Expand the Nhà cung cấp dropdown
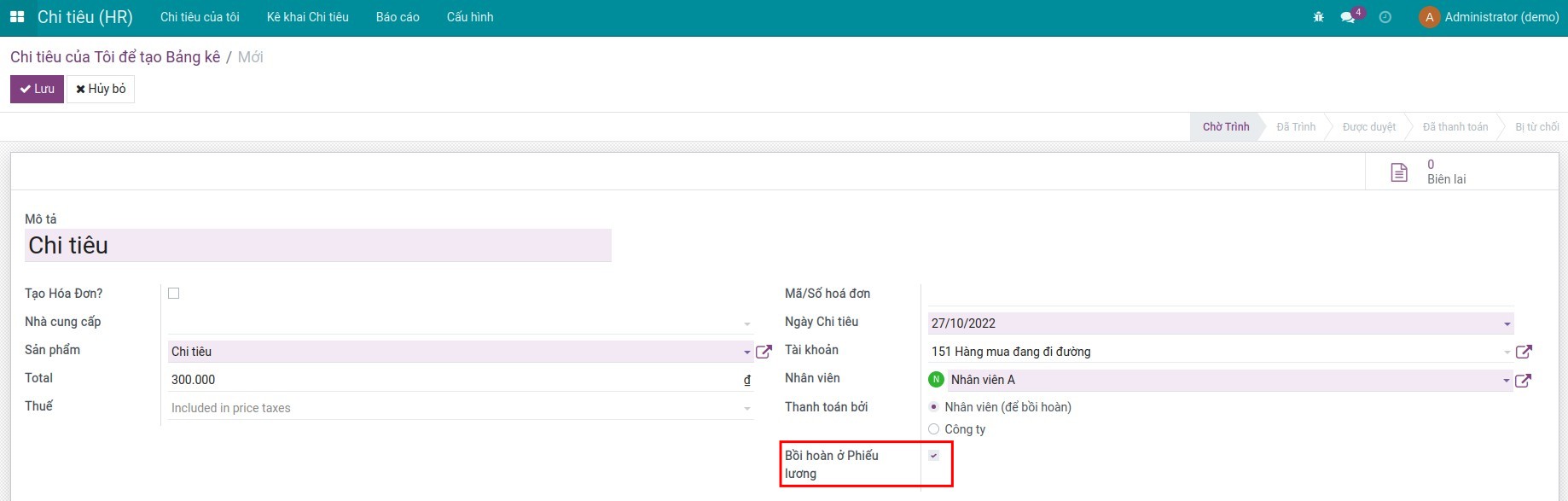This screenshot has width=1568, height=501. pyautogui.click(x=747, y=323)
